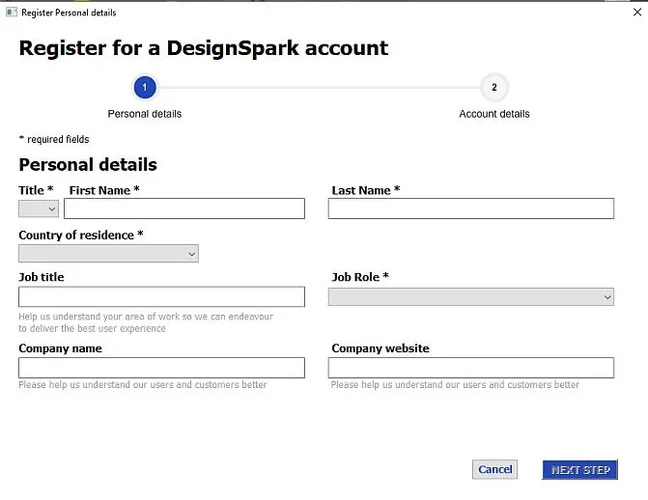Click the required fields note text

coord(54,140)
